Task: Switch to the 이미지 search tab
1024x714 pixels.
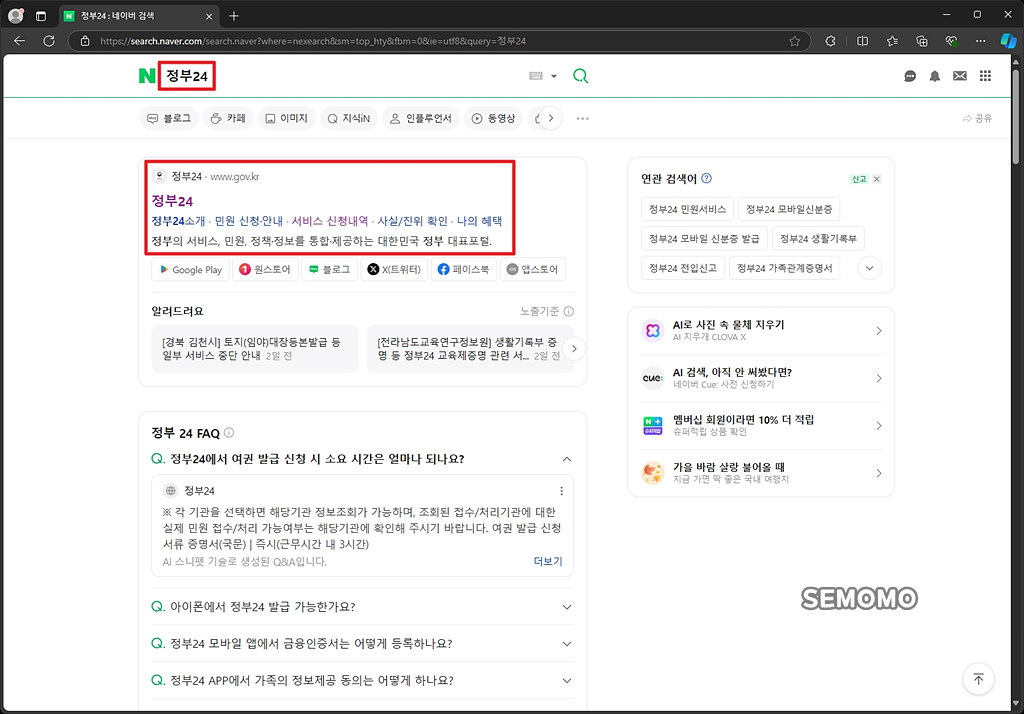Action: [286, 118]
